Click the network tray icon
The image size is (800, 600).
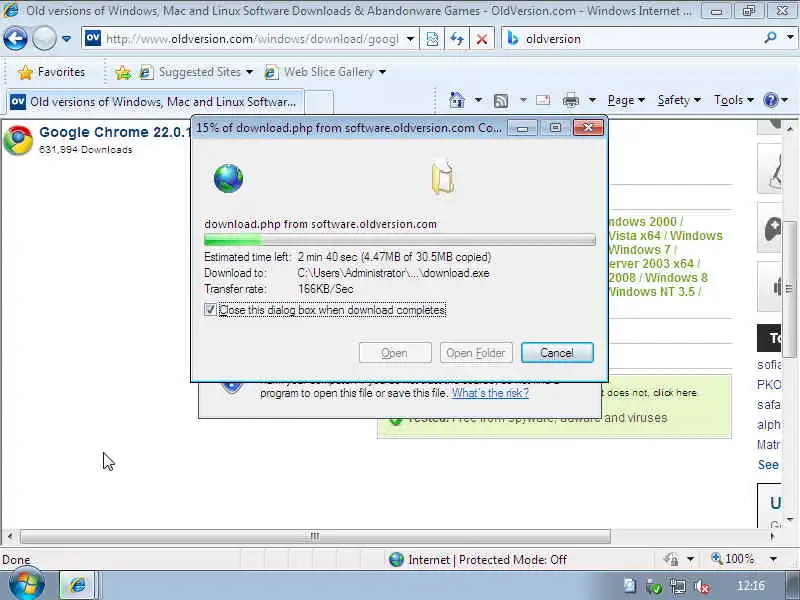pyautogui.click(x=678, y=587)
